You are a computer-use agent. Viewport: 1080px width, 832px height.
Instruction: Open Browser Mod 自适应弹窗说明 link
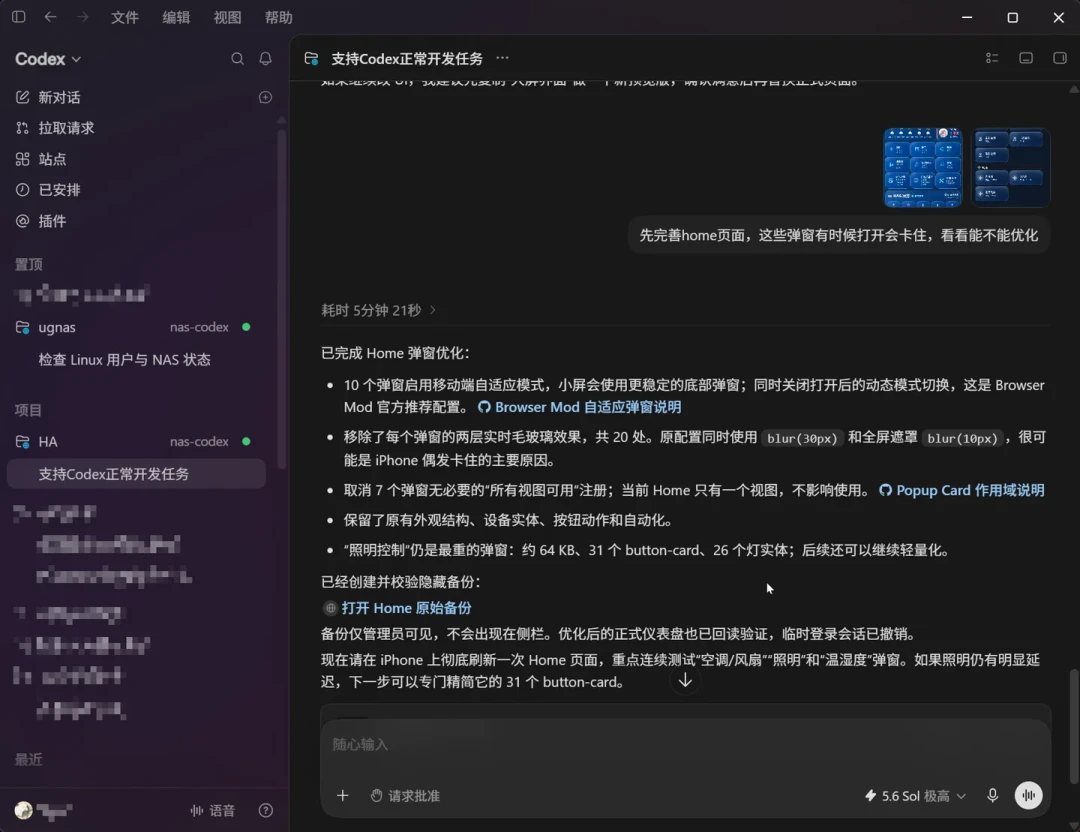click(x=579, y=407)
